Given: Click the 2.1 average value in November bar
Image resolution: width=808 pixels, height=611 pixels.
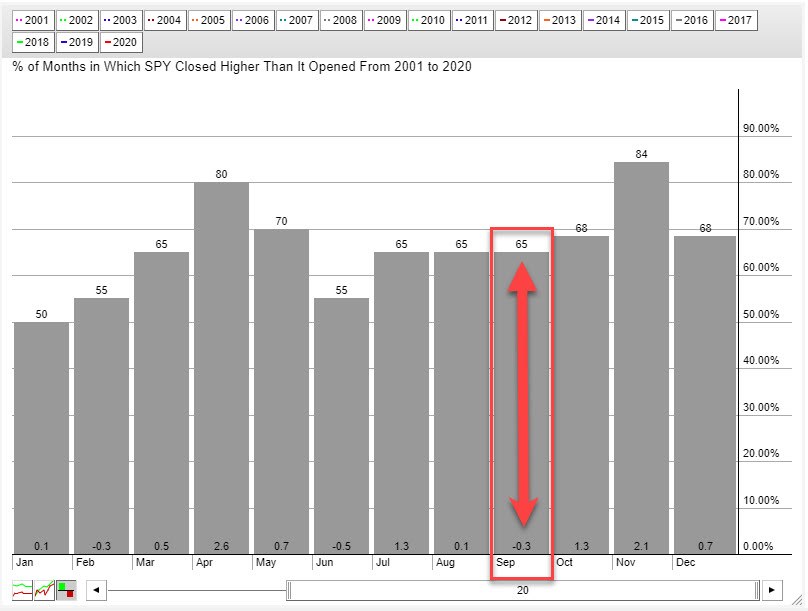Looking at the screenshot, I should pos(642,546).
